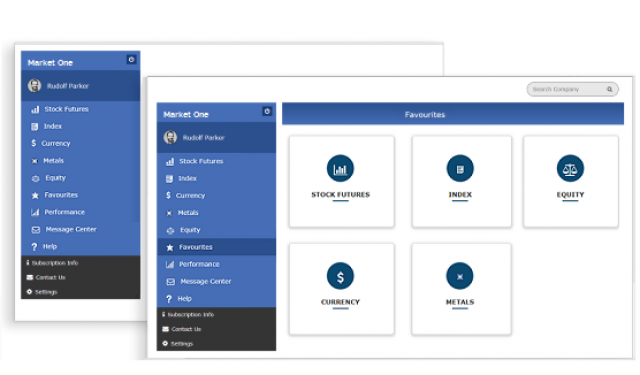Click power icon in back Market One panel
This screenshot has height=375, width=640.
point(131,60)
